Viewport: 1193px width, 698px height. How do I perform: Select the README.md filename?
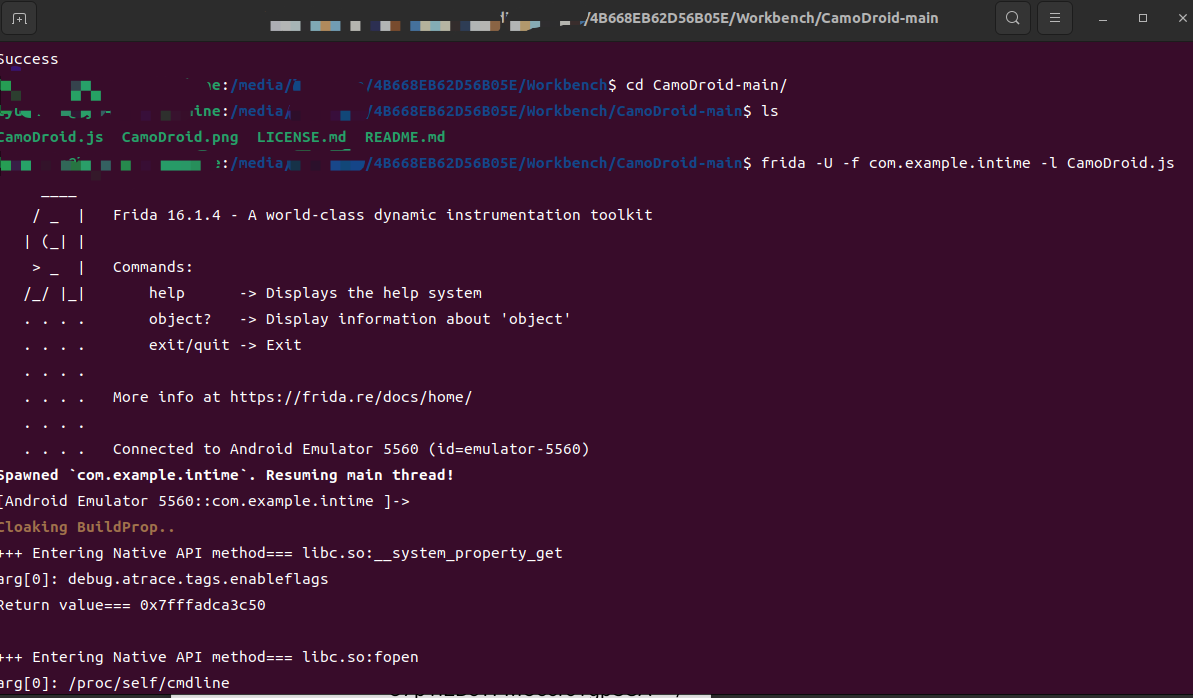tap(404, 137)
